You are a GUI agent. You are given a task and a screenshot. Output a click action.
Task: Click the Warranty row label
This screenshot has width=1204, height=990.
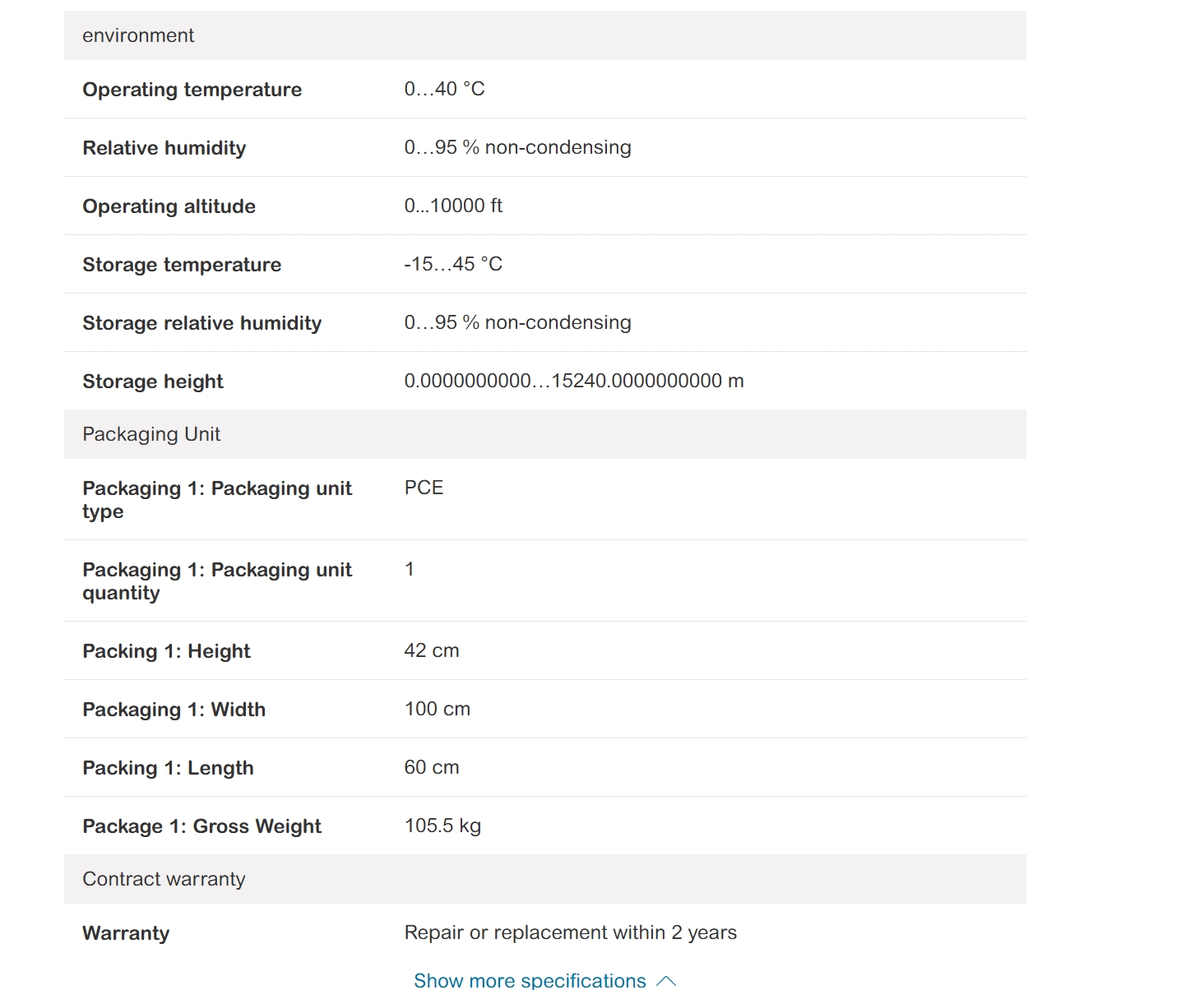coord(126,933)
